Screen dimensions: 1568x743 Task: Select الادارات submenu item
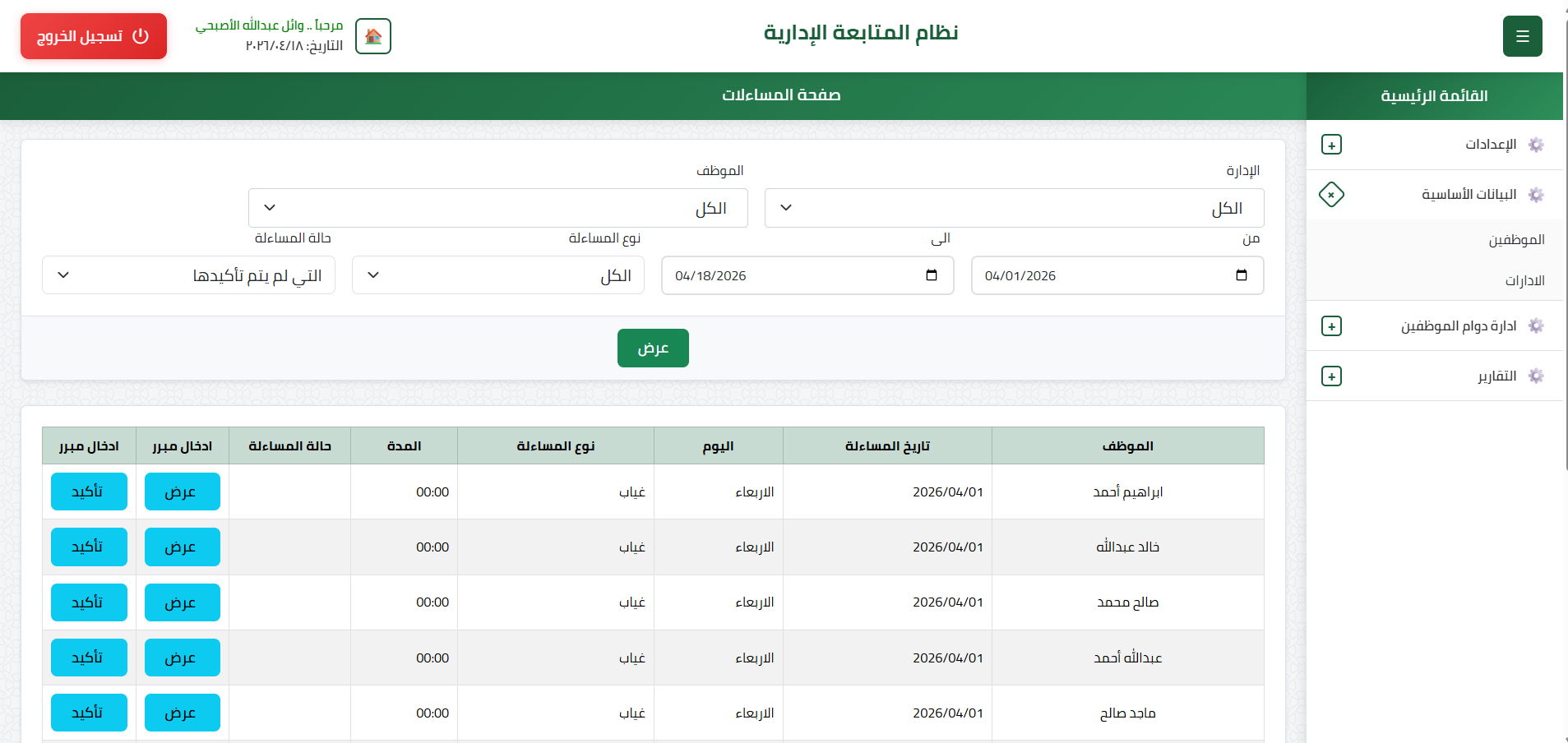coord(1524,281)
